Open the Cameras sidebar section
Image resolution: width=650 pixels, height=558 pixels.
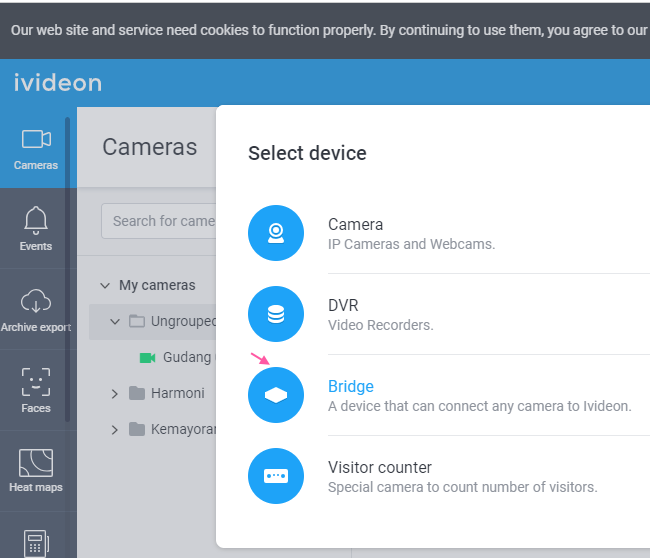pos(36,148)
